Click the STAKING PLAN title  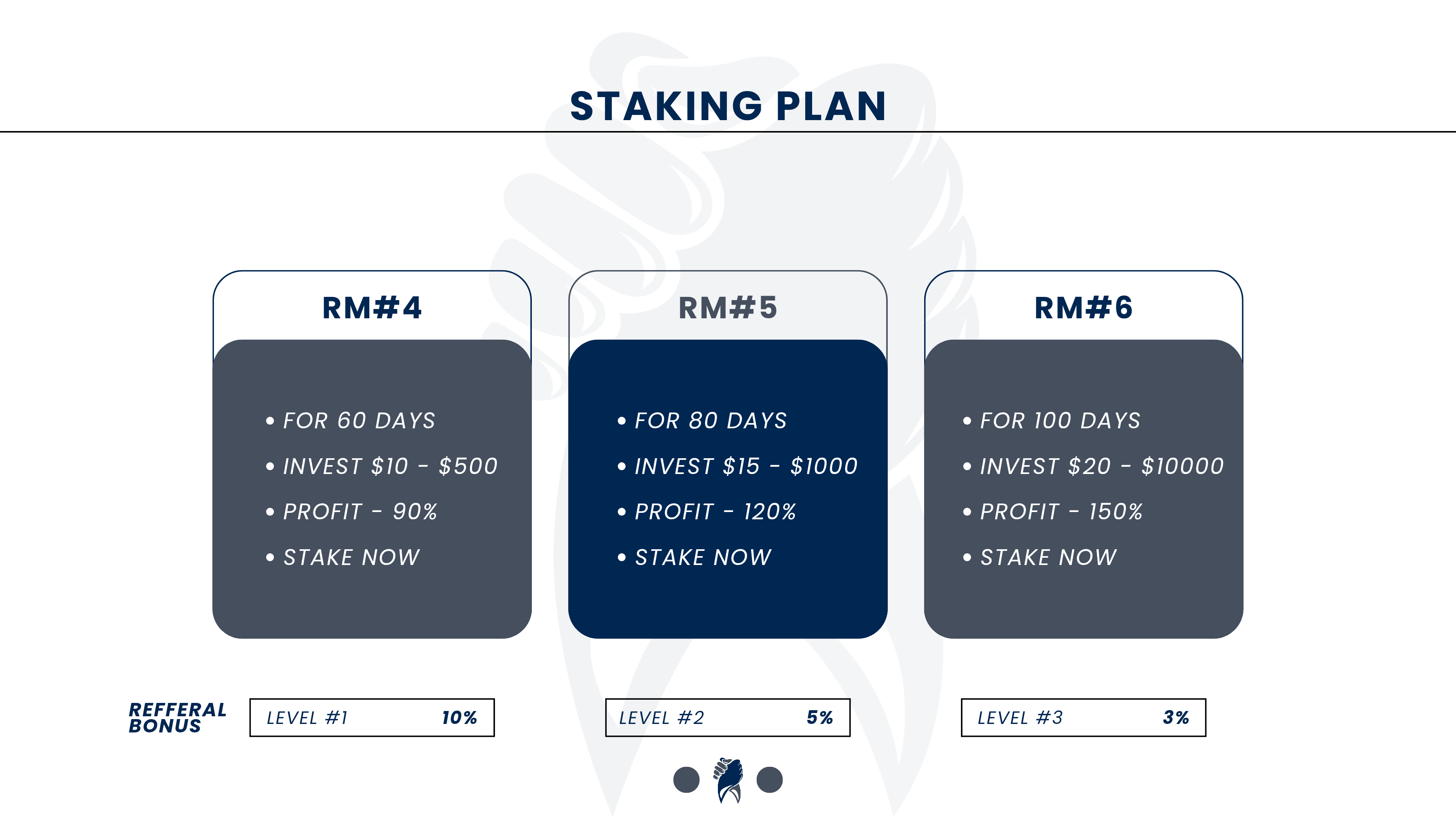(x=728, y=106)
